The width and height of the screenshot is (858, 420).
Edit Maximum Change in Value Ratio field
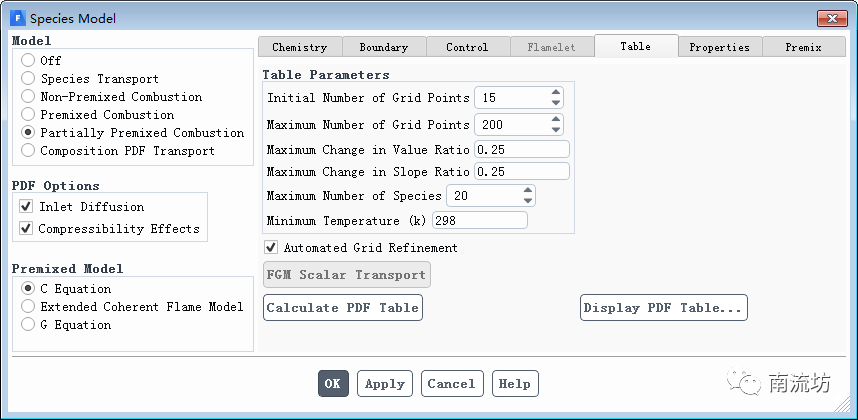tap(521, 149)
